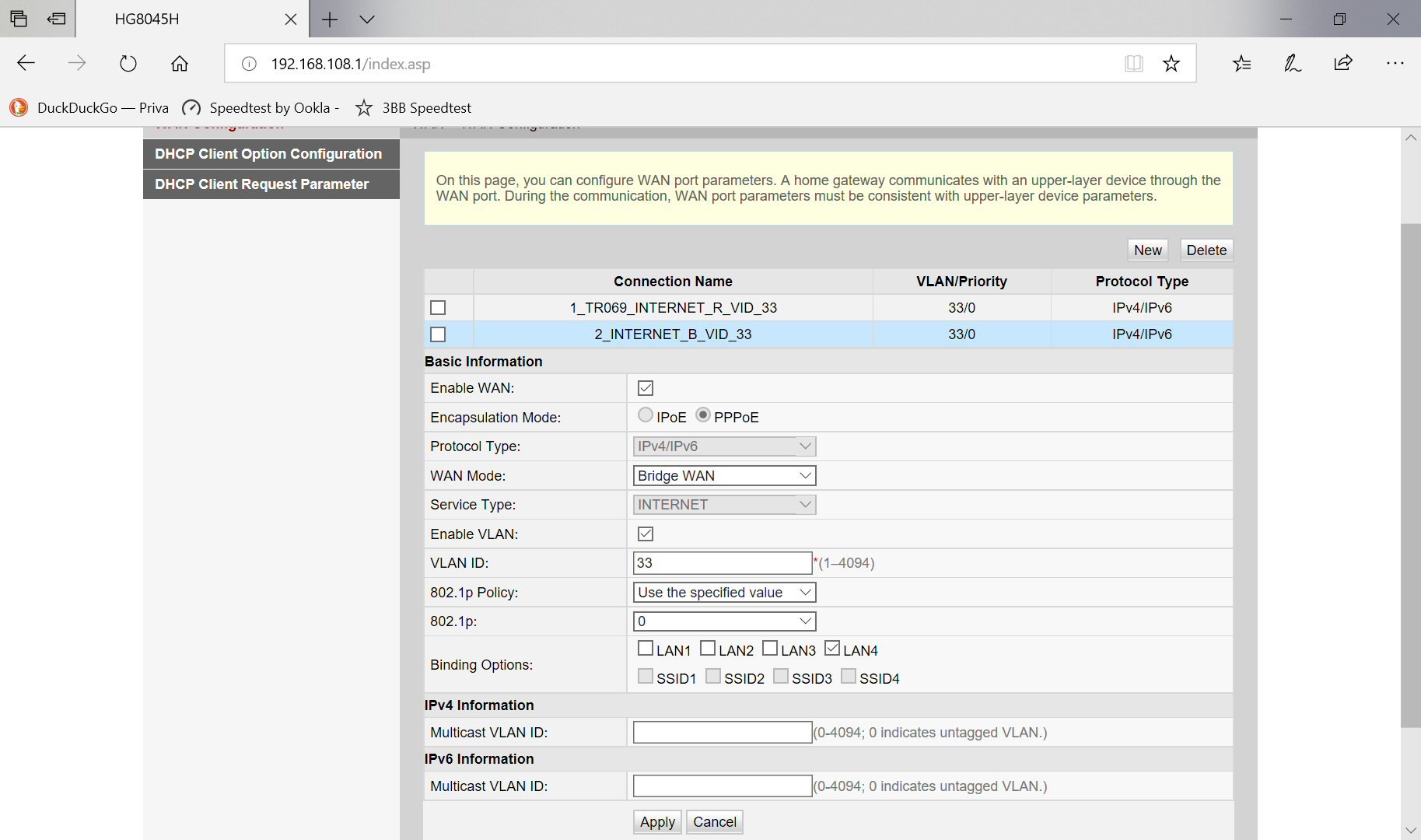Open Speedtest by Ookla bookmark

[261, 108]
